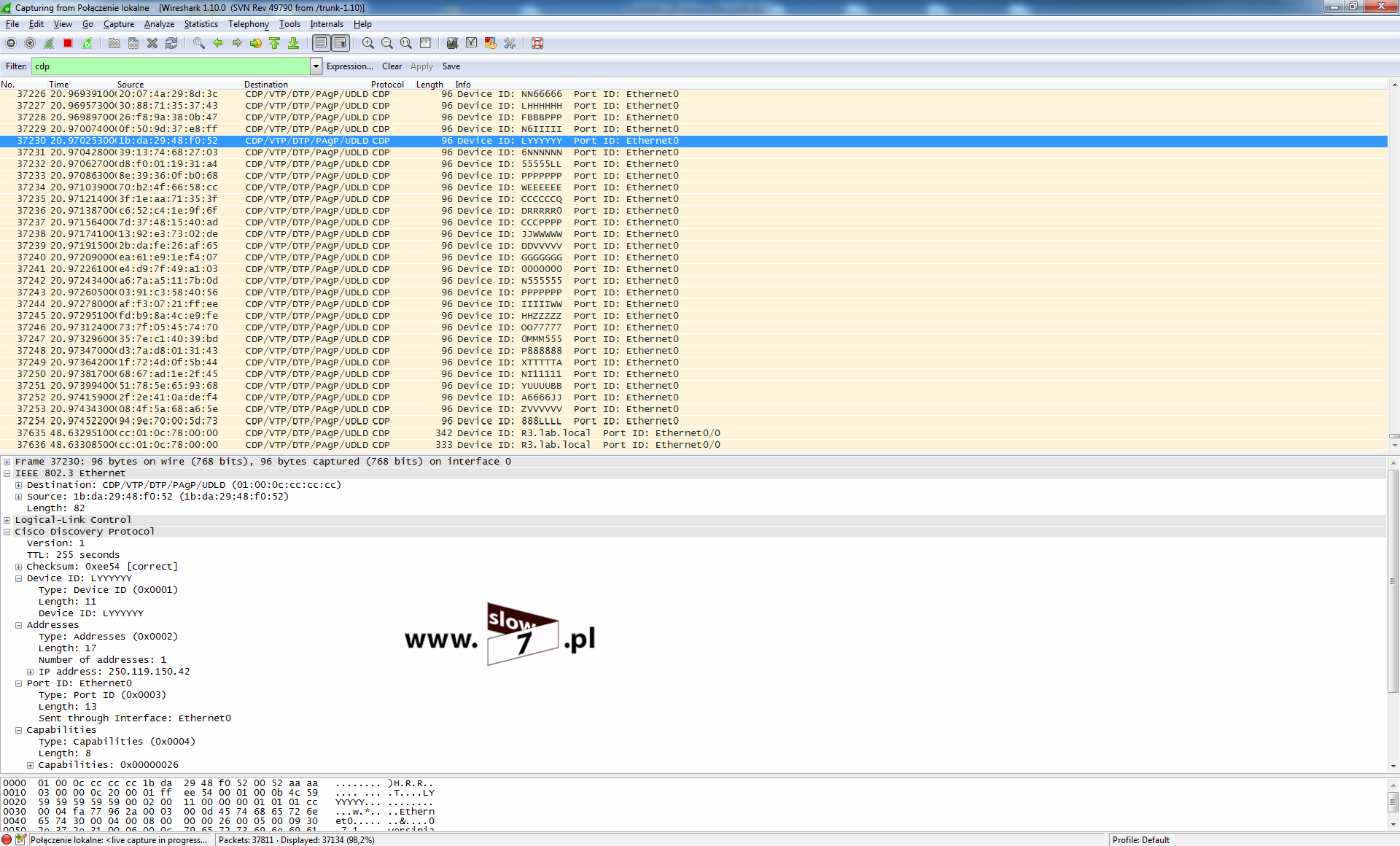Screen dimensions: 1400x846
Task: Open the Statistics menu
Action: [201, 24]
